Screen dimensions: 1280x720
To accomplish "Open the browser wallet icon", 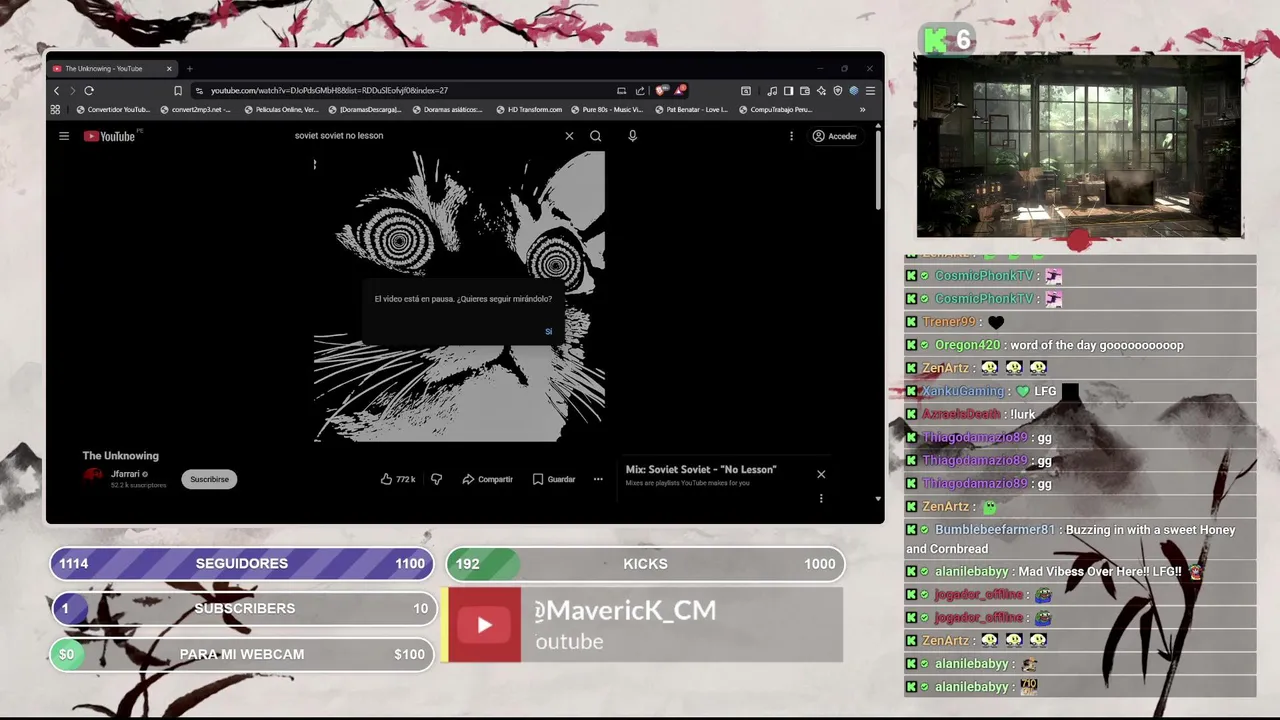I will click(805, 90).
